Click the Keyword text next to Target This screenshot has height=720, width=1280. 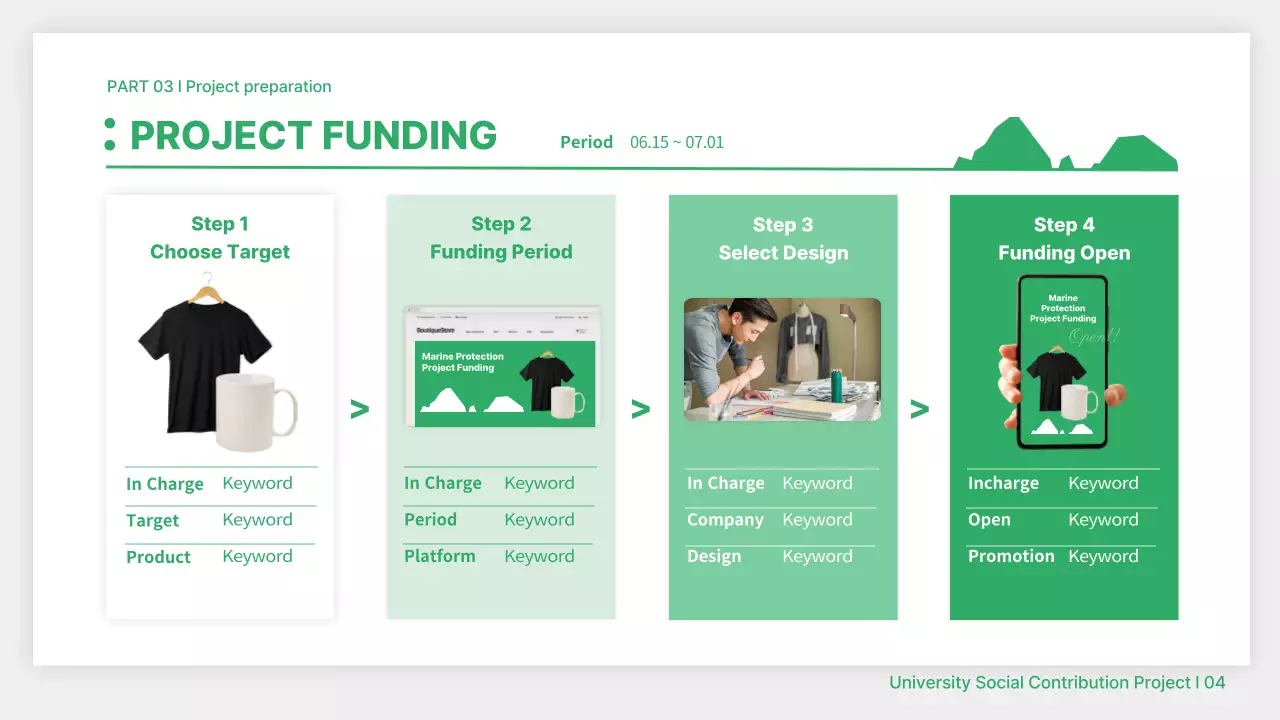coord(257,520)
